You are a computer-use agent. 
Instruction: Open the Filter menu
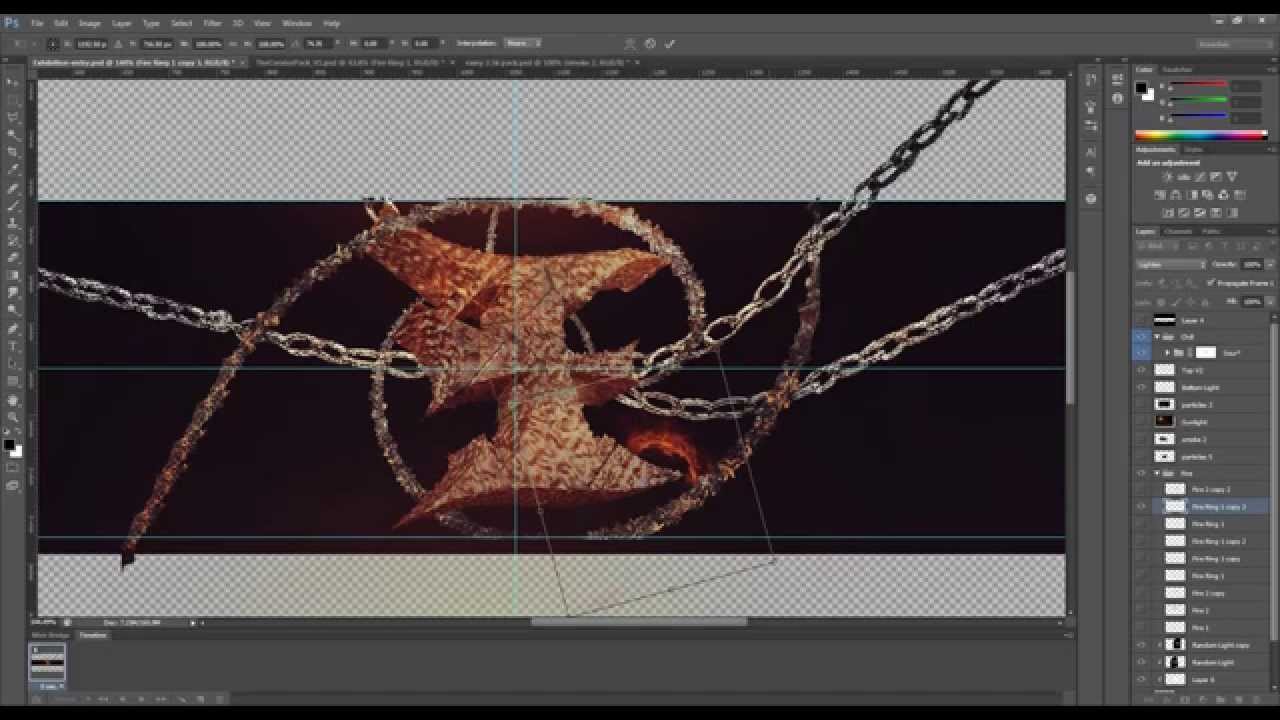tap(212, 23)
